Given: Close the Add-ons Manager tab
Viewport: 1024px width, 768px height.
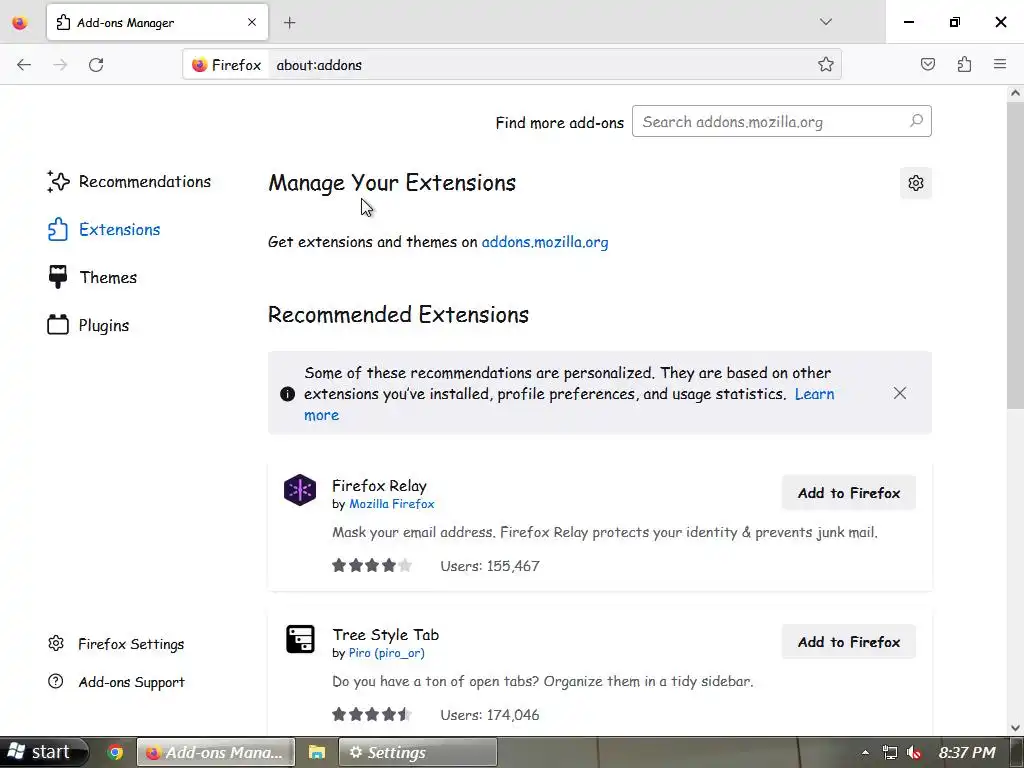Looking at the screenshot, I should (x=252, y=22).
